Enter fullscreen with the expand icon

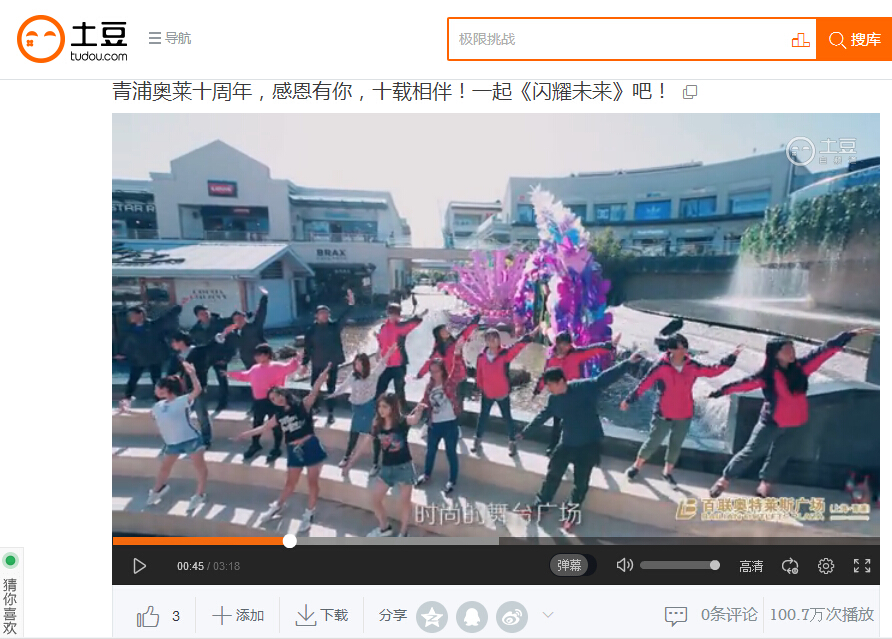pos(862,566)
